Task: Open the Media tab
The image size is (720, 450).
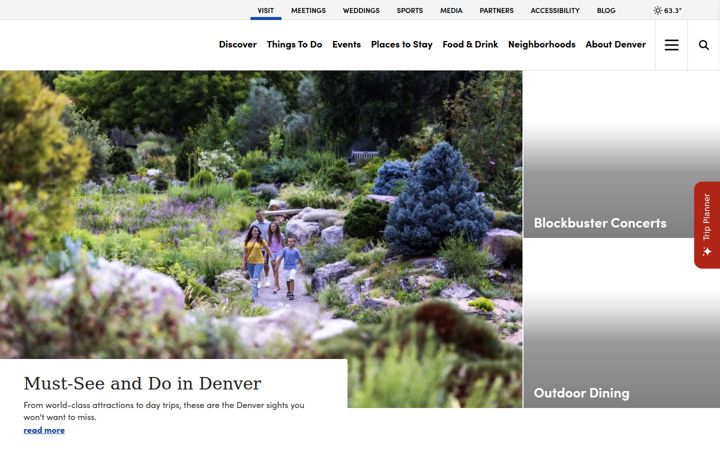Action: (x=451, y=10)
